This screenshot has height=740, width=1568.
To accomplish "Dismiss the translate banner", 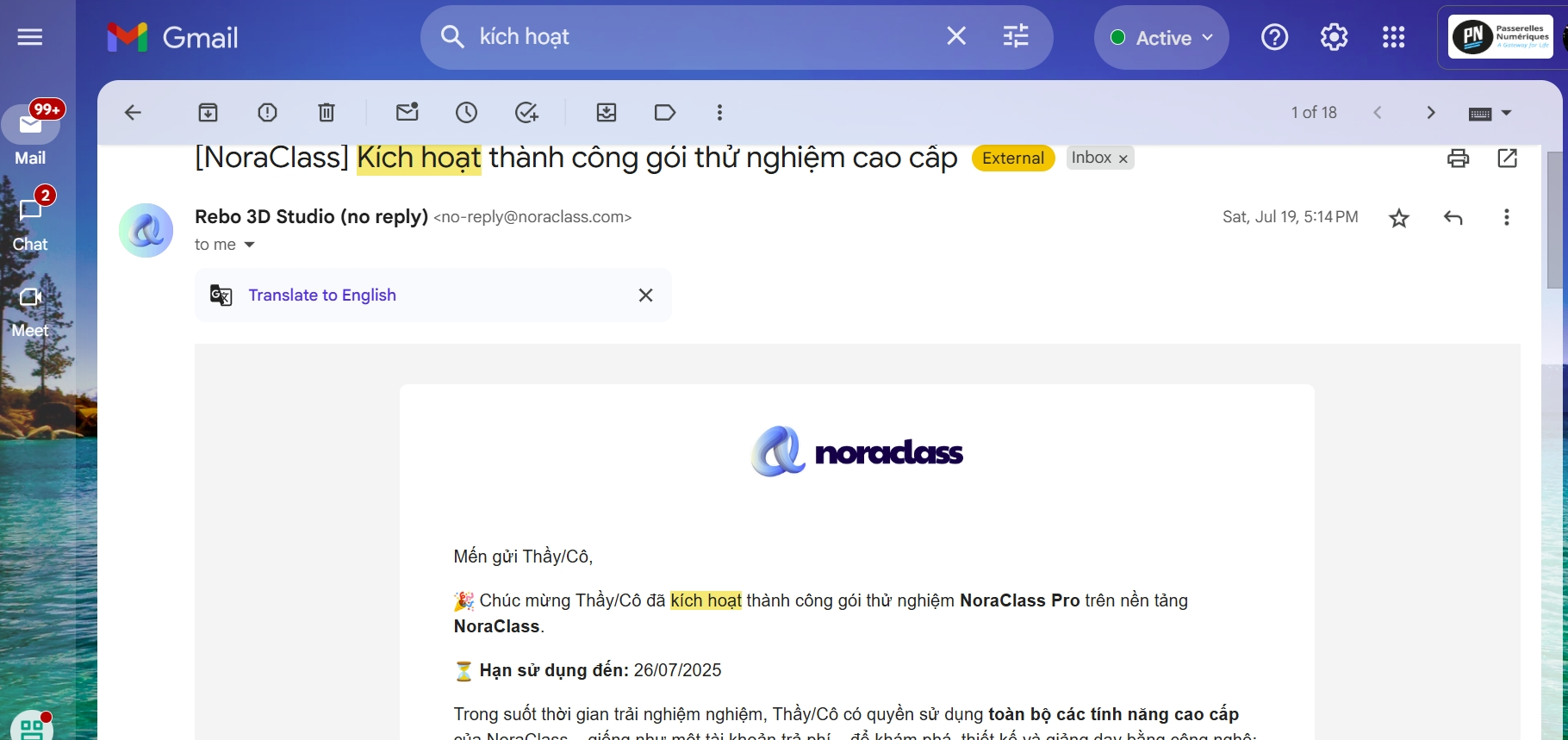I will pos(645,295).
